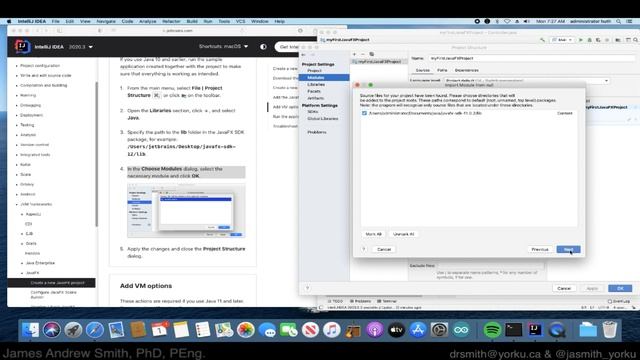Open the App Store from the Dock
Image resolution: width=640 pixels, height=360 pixels.
418,330
